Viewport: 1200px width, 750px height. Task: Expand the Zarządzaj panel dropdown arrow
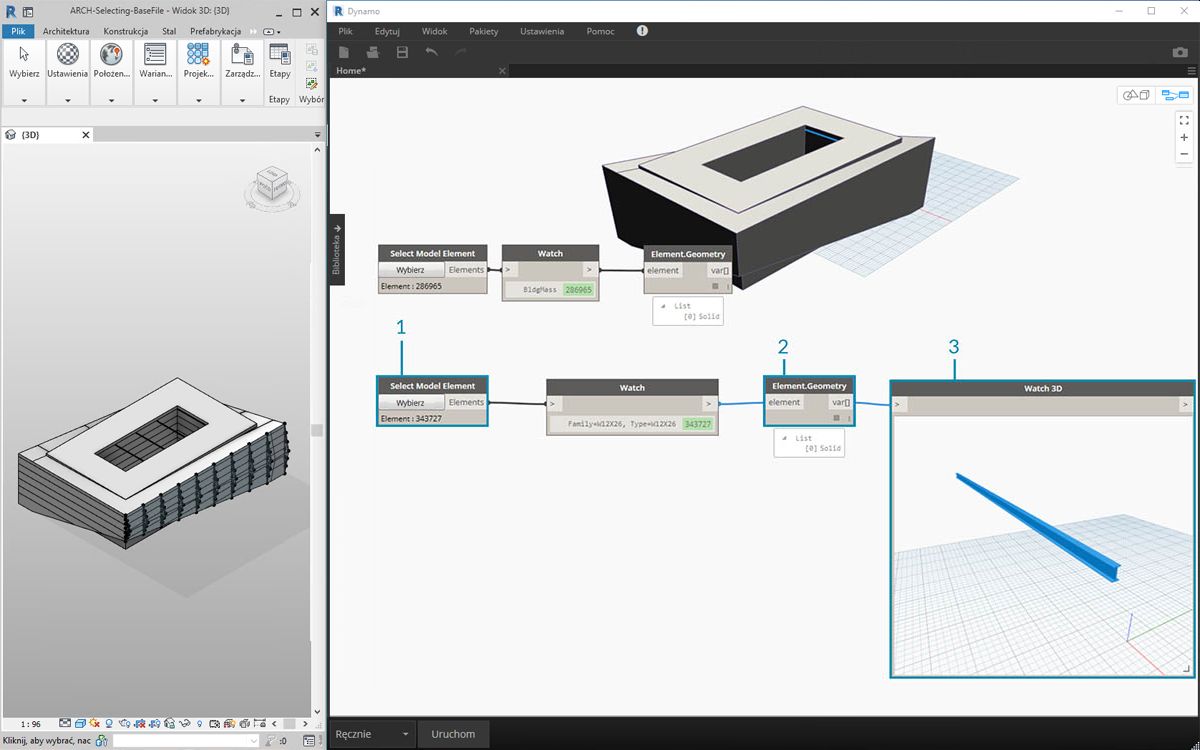point(242,100)
